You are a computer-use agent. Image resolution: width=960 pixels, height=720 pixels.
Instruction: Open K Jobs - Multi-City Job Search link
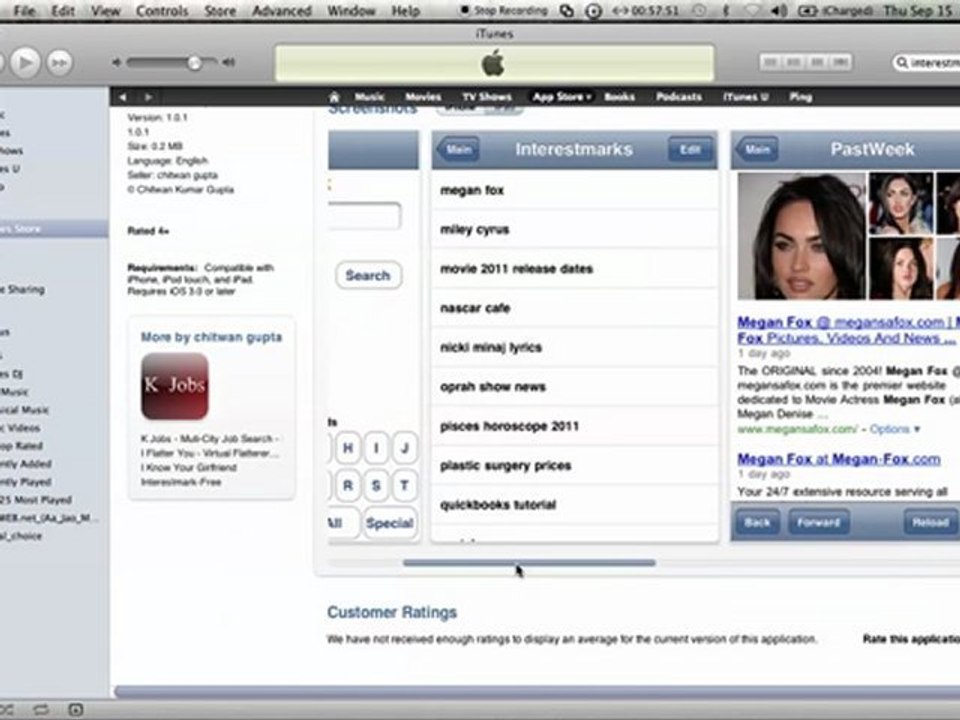(209, 438)
